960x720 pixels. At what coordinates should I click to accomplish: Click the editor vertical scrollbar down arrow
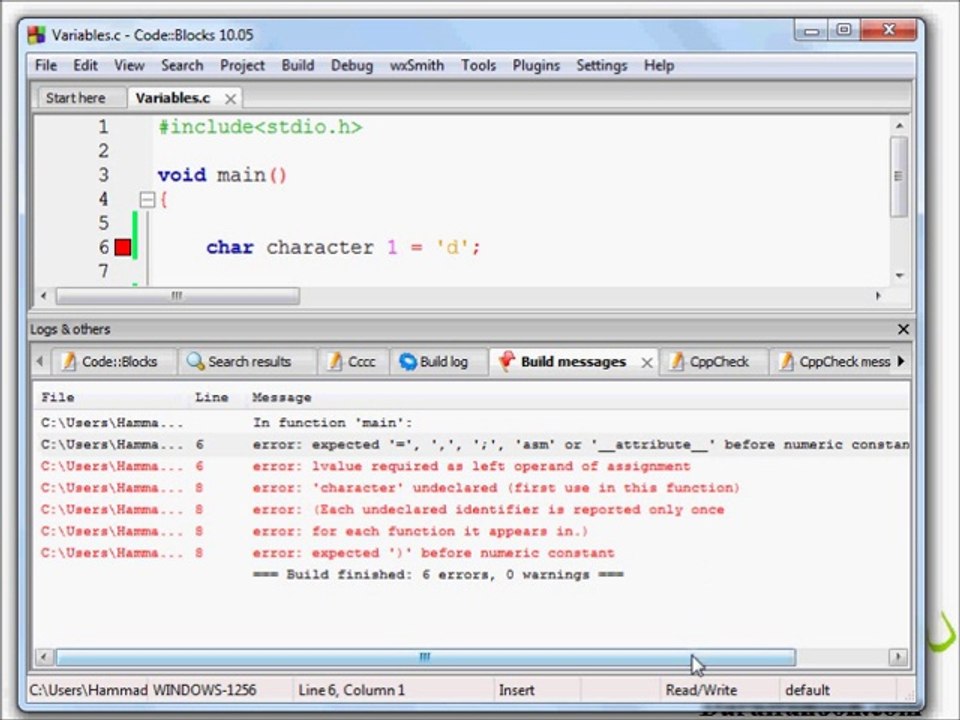(899, 276)
